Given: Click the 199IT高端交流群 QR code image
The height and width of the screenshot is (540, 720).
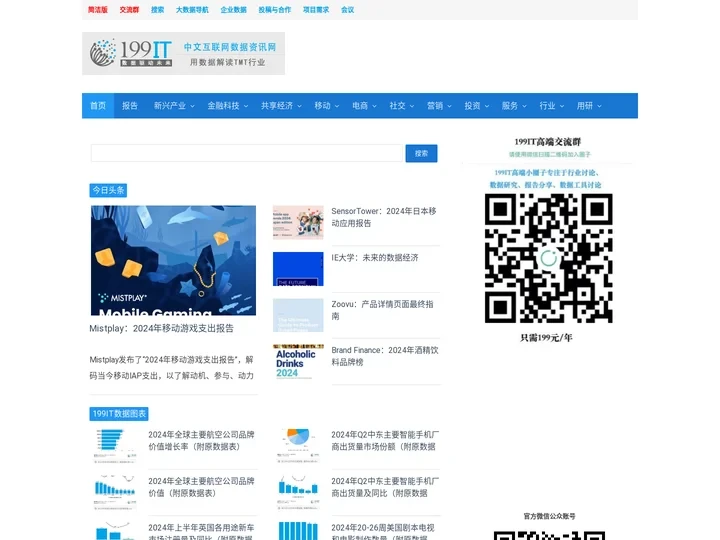Looking at the screenshot, I should pyautogui.click(x=549, y=258).
